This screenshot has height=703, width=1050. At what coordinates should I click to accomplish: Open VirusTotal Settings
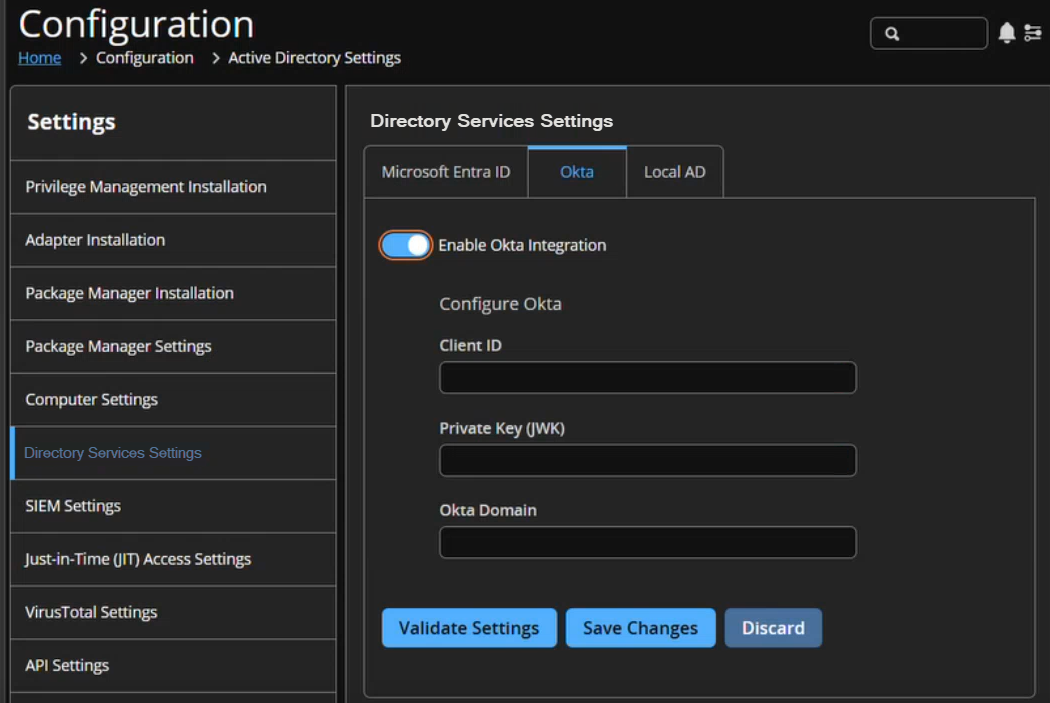point(173,613)
